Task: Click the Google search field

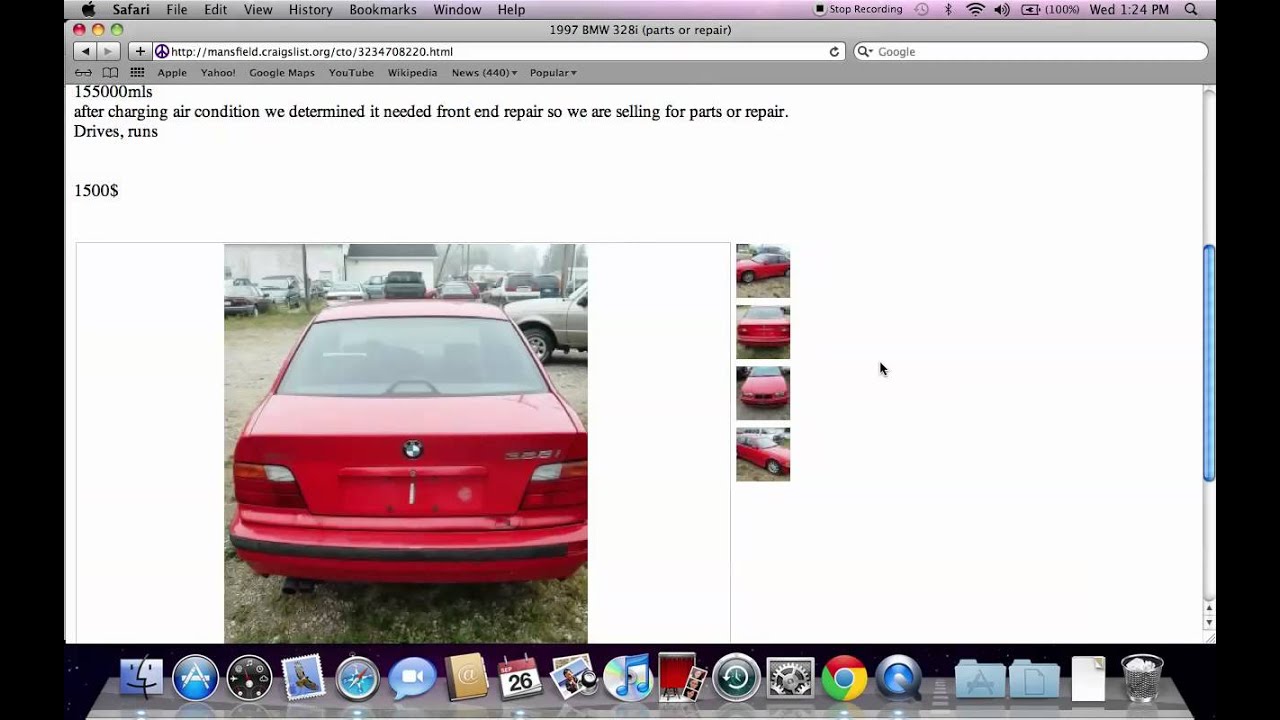Action: pos(1030,51)
